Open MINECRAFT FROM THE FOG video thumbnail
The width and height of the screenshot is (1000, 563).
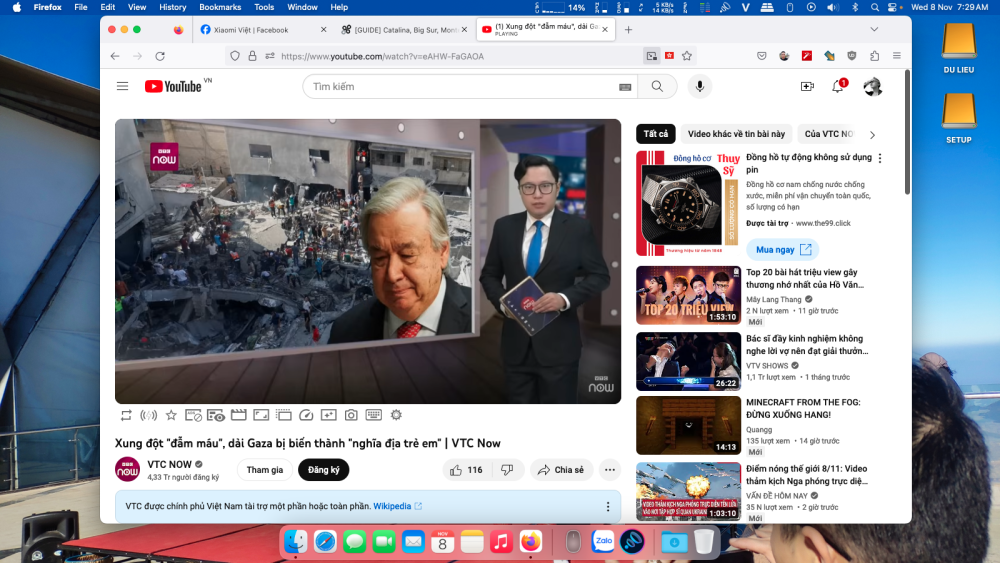689,426
